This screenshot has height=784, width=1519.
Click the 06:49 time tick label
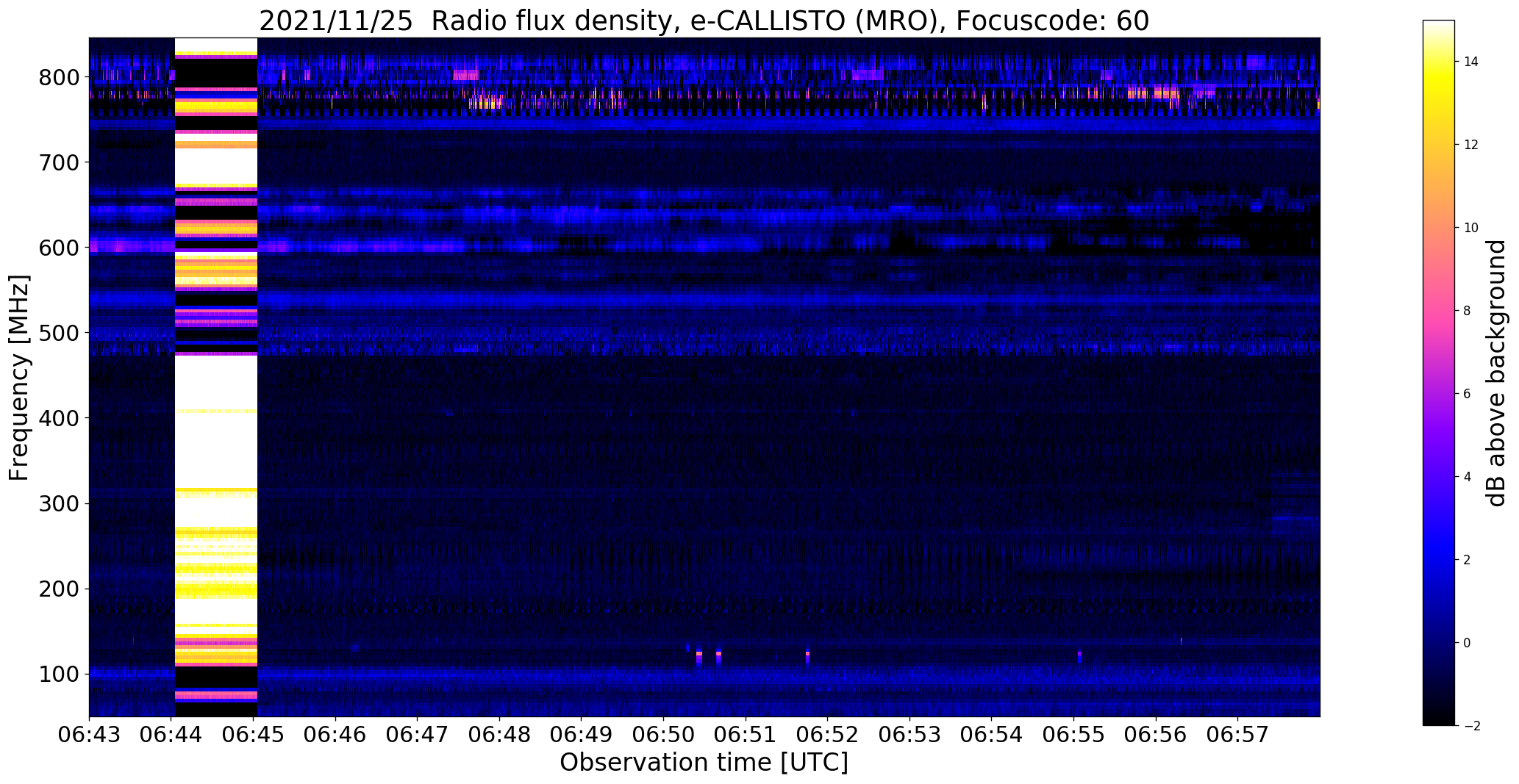(x=582, y=735)
